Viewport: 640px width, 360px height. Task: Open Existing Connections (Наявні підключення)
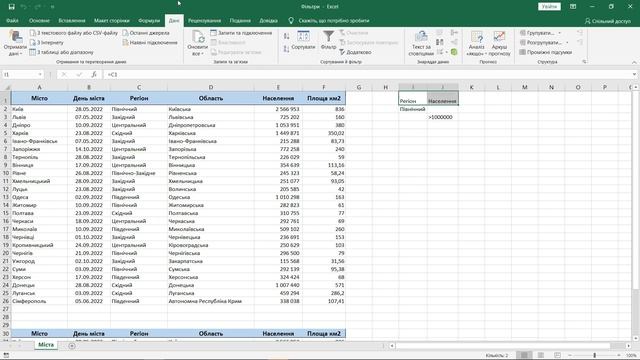tap(150, 42)
